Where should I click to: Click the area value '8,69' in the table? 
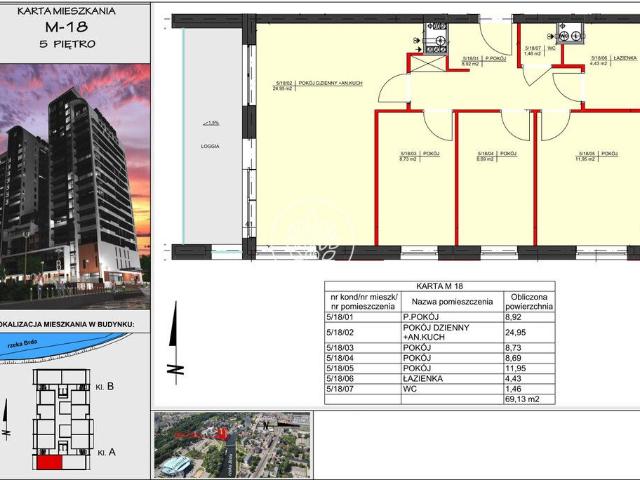pos(513,358)
